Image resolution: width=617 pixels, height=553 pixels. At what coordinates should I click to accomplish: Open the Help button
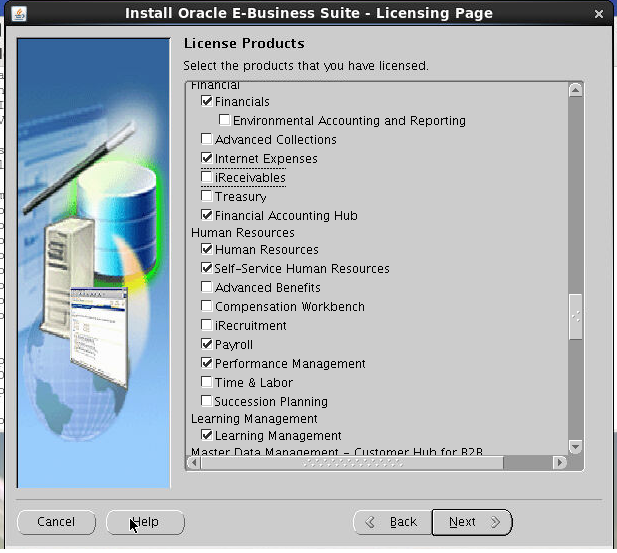click(145, 522)
